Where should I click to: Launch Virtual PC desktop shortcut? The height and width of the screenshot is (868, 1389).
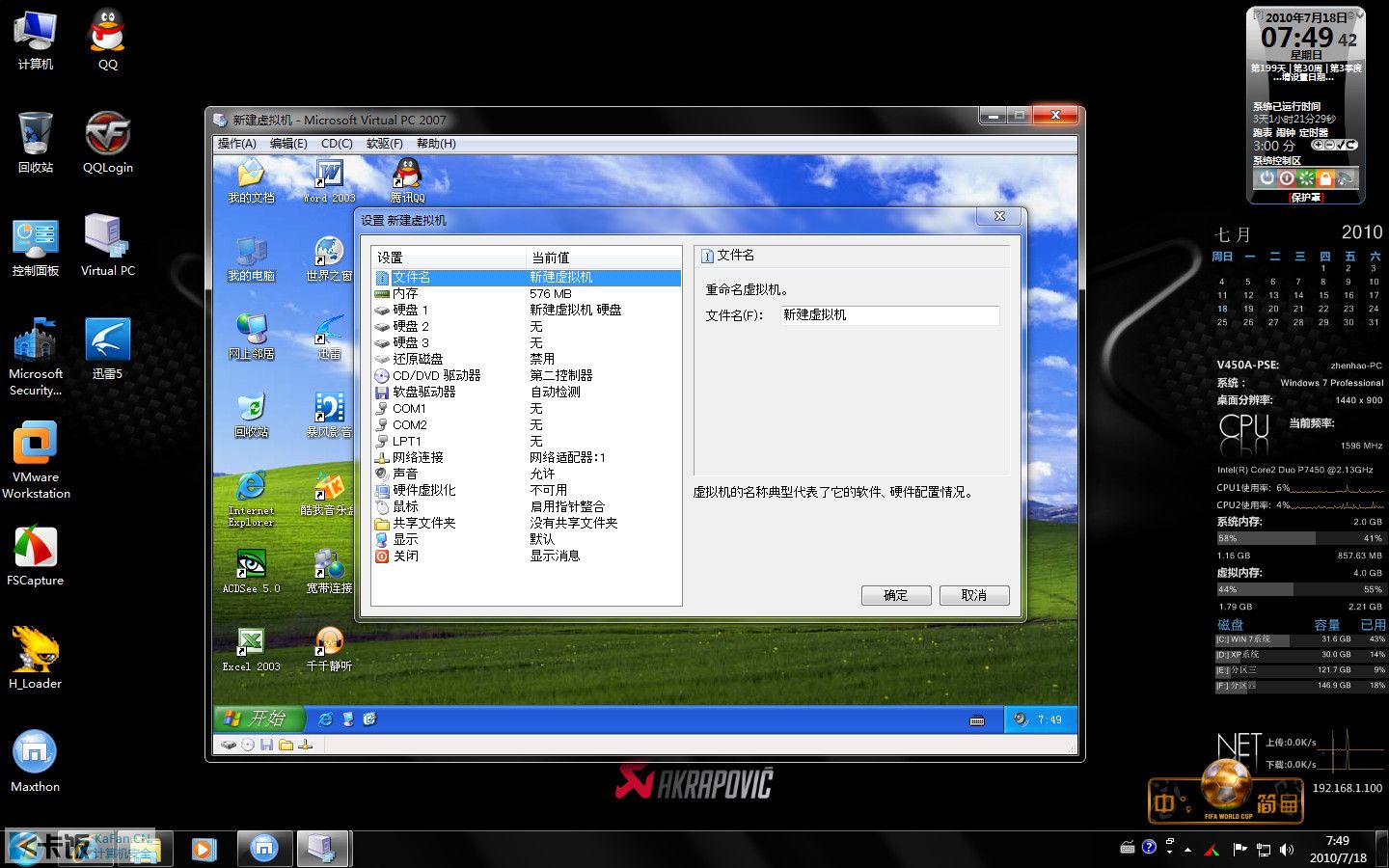108,245
